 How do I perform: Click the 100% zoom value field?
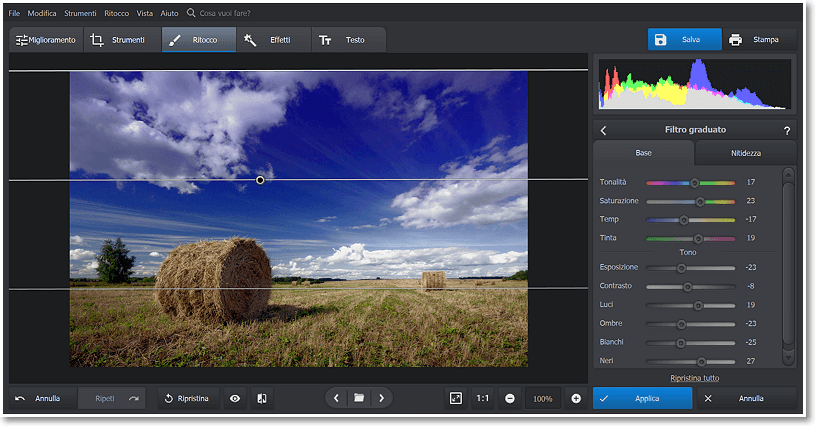(543, 398)
